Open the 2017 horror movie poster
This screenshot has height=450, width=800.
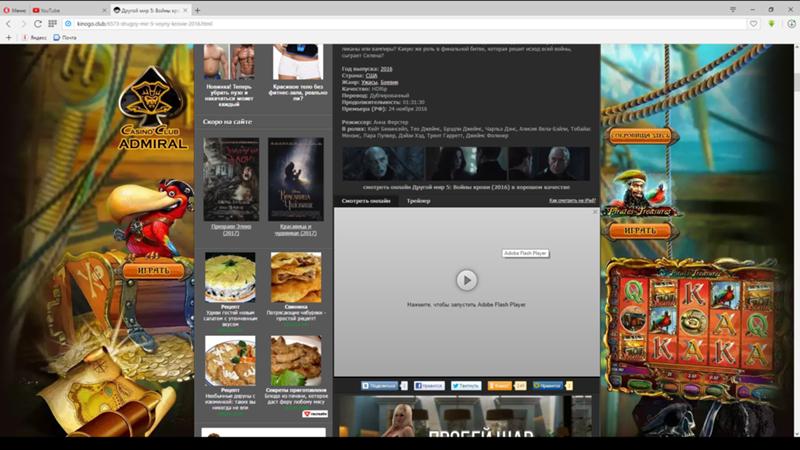click(231, 179)
